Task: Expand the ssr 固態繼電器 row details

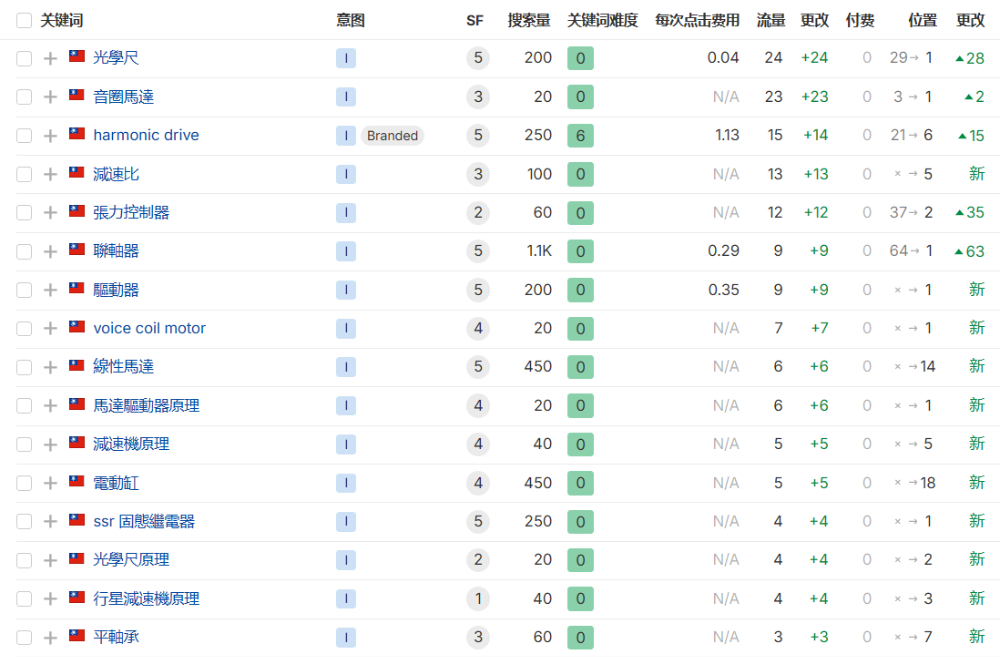Action: (50, 522)
